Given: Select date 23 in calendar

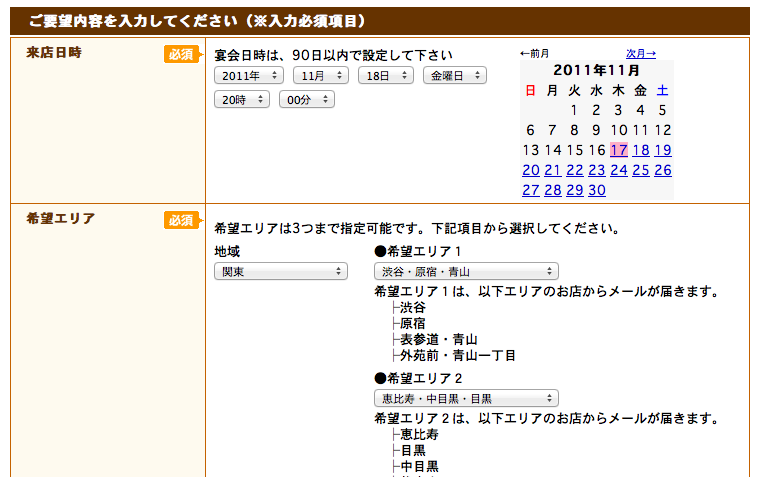Looking at the screenshot, I should point(597,170).
